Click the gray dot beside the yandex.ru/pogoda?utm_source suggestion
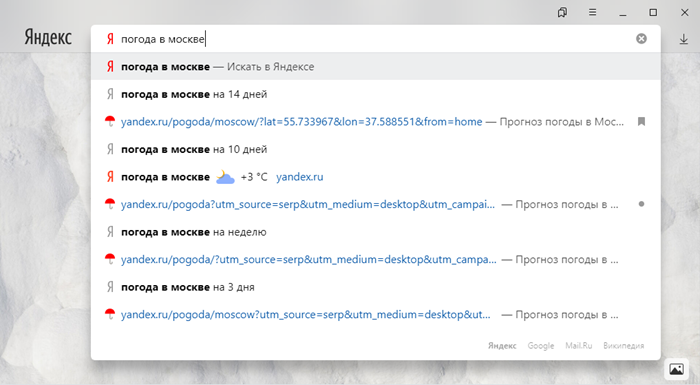The width and height of the screenshot is (700, 385). click(x=642, y=204)
